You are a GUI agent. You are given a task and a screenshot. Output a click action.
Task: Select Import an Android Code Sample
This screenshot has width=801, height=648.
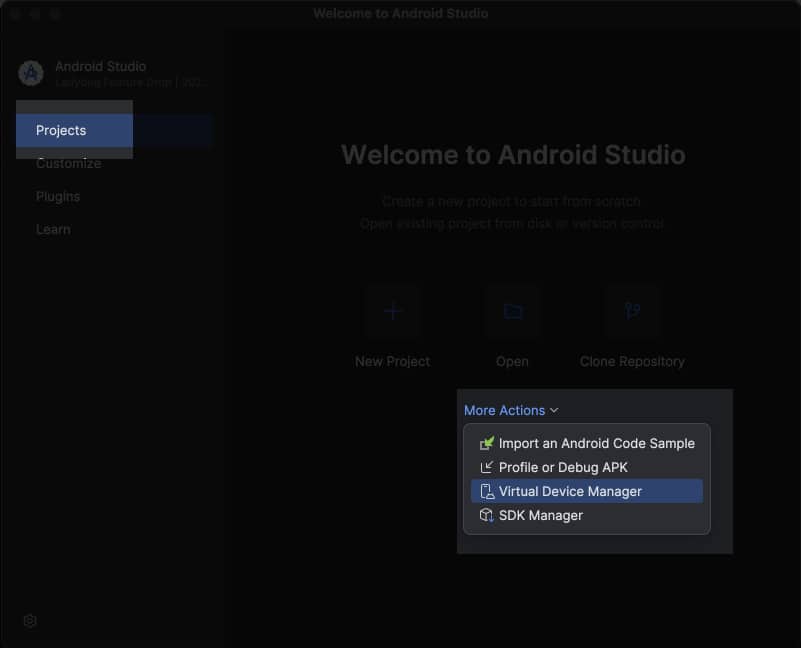[586, 443]
